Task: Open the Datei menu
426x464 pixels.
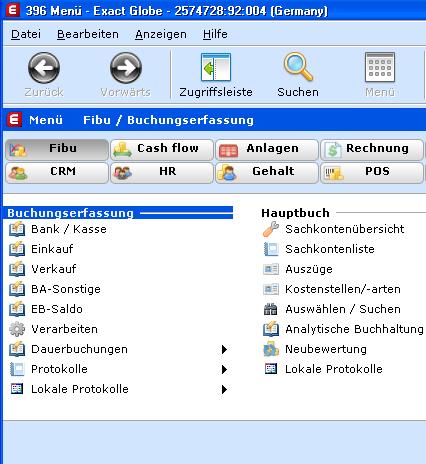Action: tap(26, 34)
